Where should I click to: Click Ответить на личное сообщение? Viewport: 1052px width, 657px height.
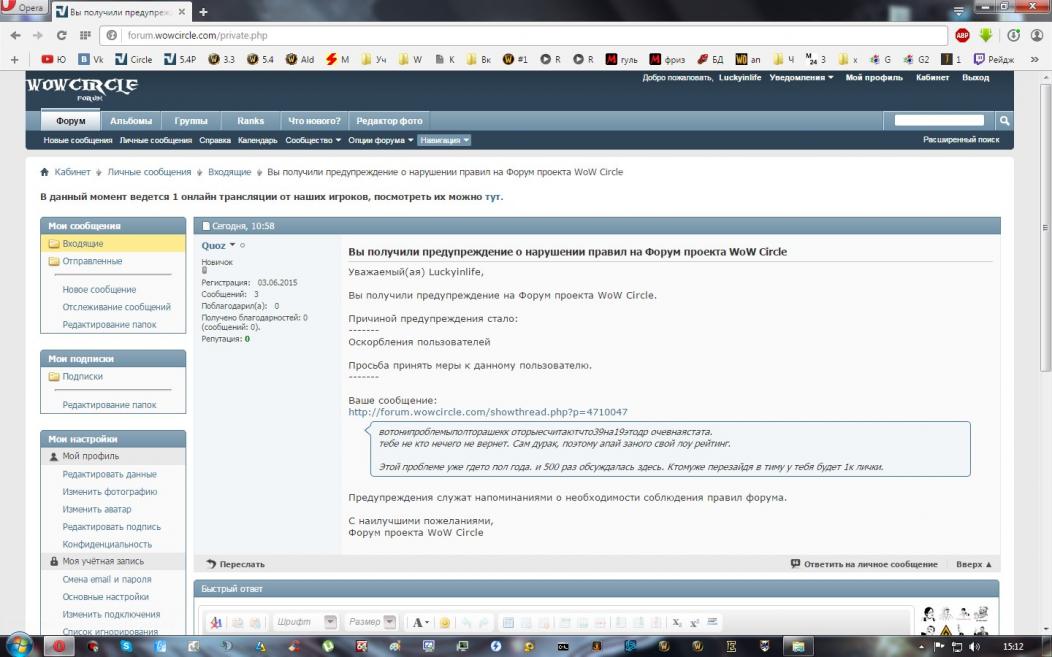(x=864, y=564)
